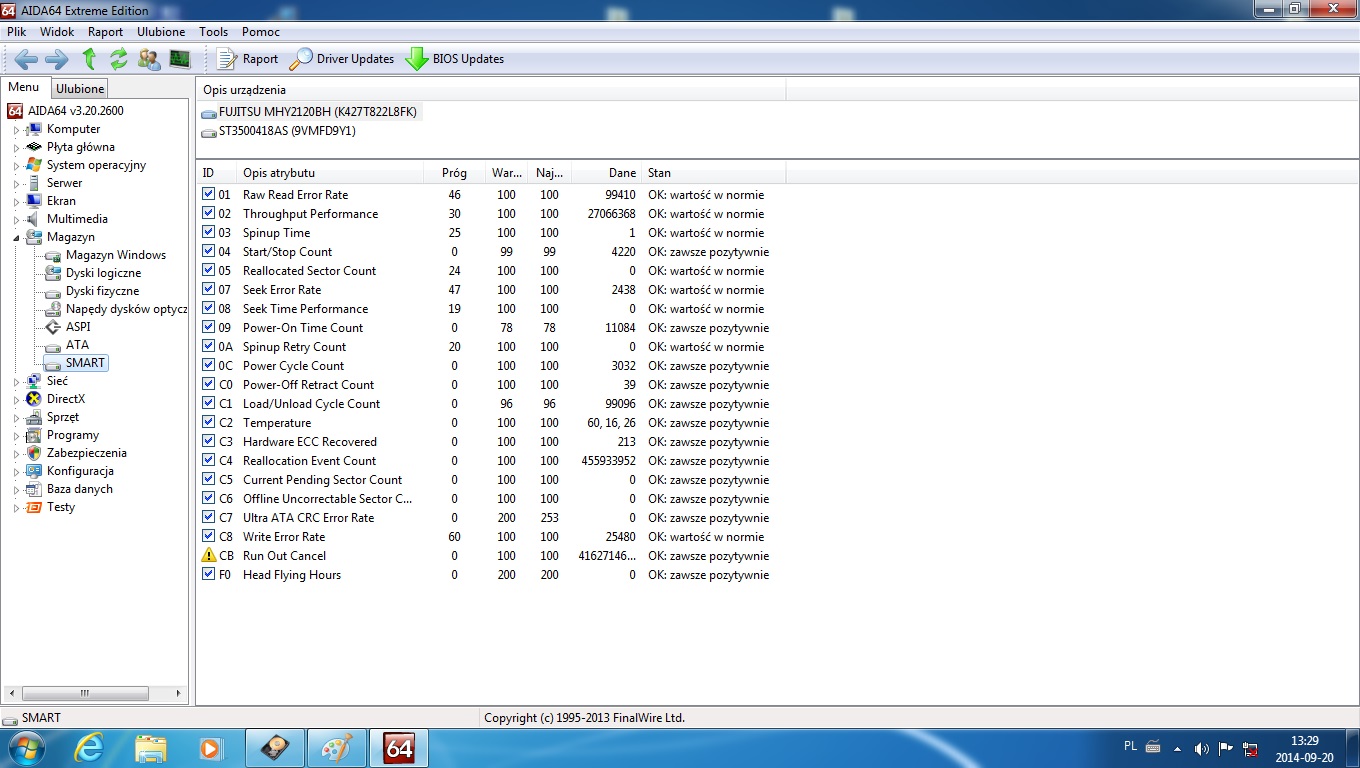Open the Komputer icon in the tree

(35, 129)
